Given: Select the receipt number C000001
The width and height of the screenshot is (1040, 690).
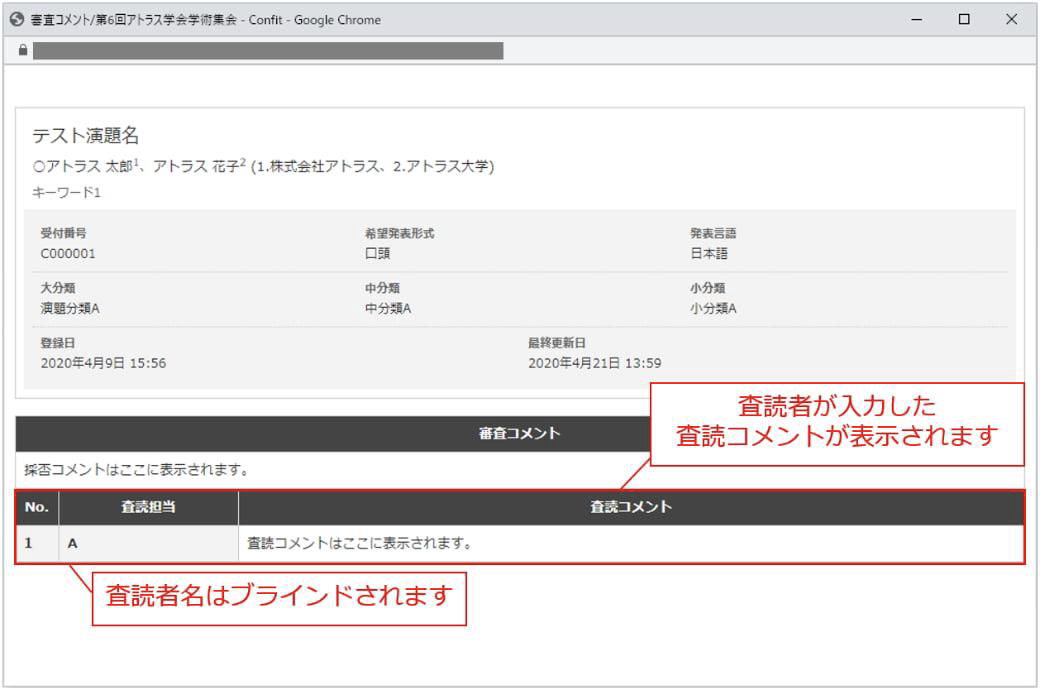Looking at the screenshot, I should click(68, 253).
